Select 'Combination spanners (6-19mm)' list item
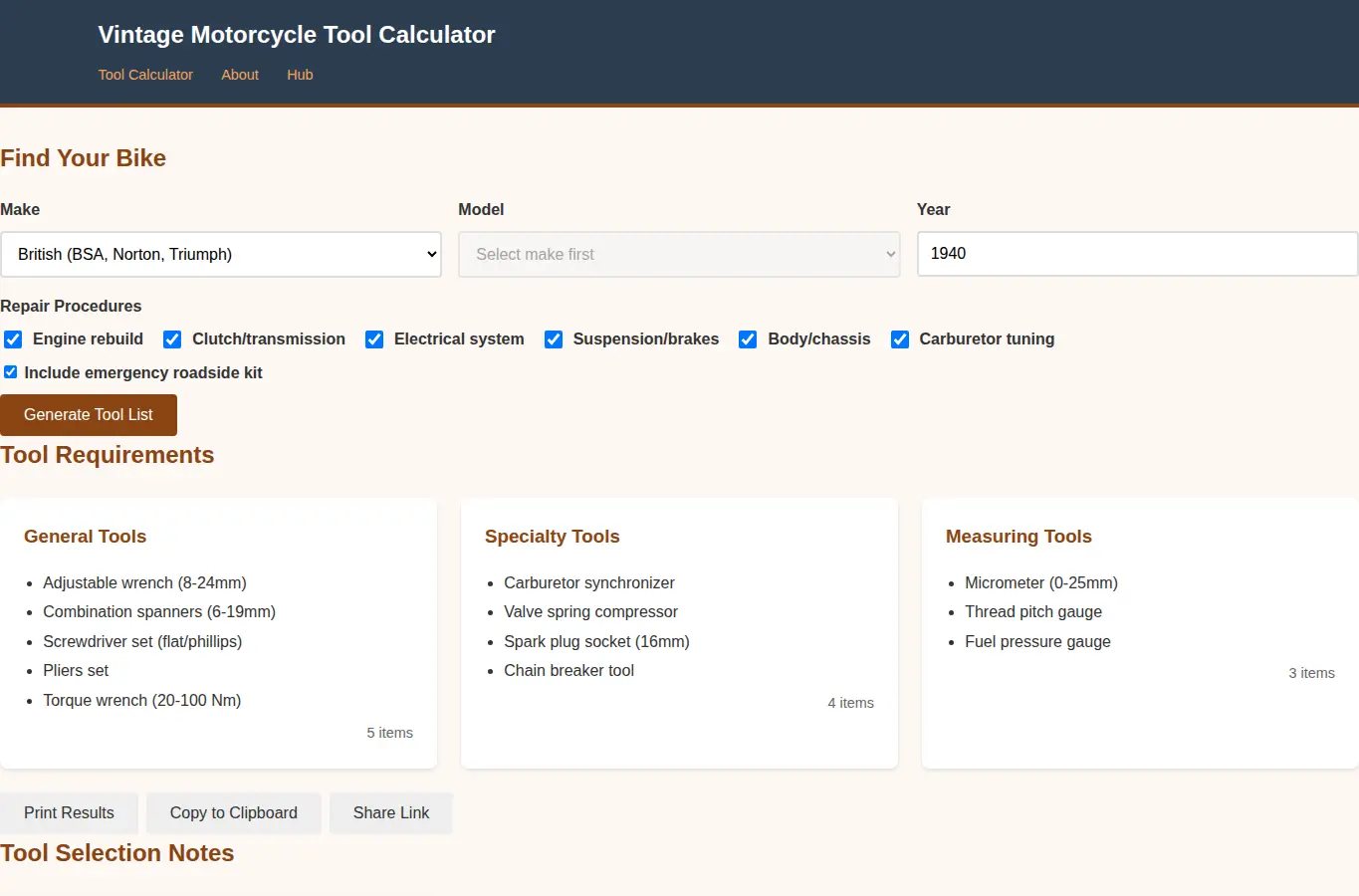1359x896 pixels. point(159,612)
